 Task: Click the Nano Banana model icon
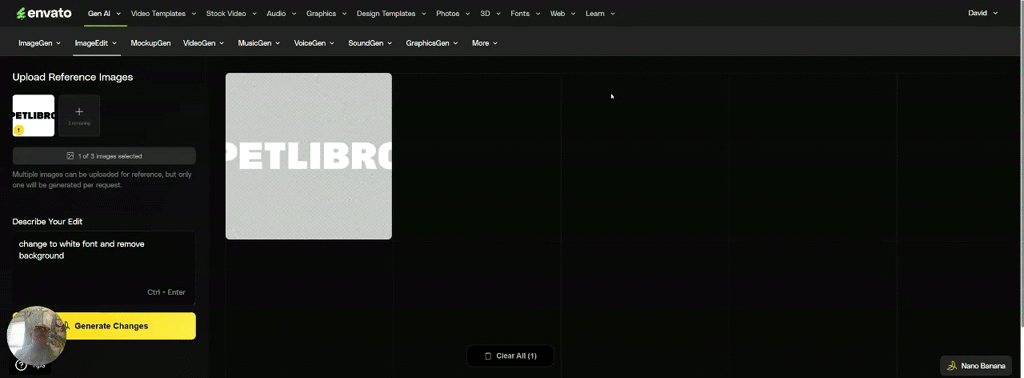click(952, 366)
